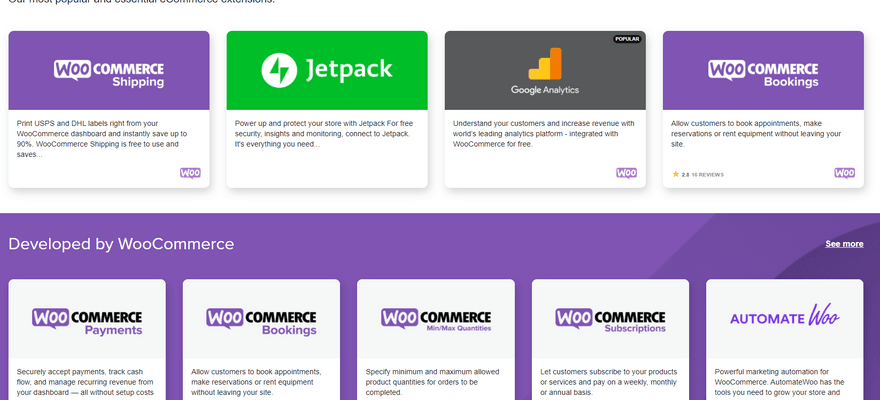880x400 pixels.
Task: Click the Print USPS and DHL labels description
Action: pyautogui.click(x=102, y=139)
